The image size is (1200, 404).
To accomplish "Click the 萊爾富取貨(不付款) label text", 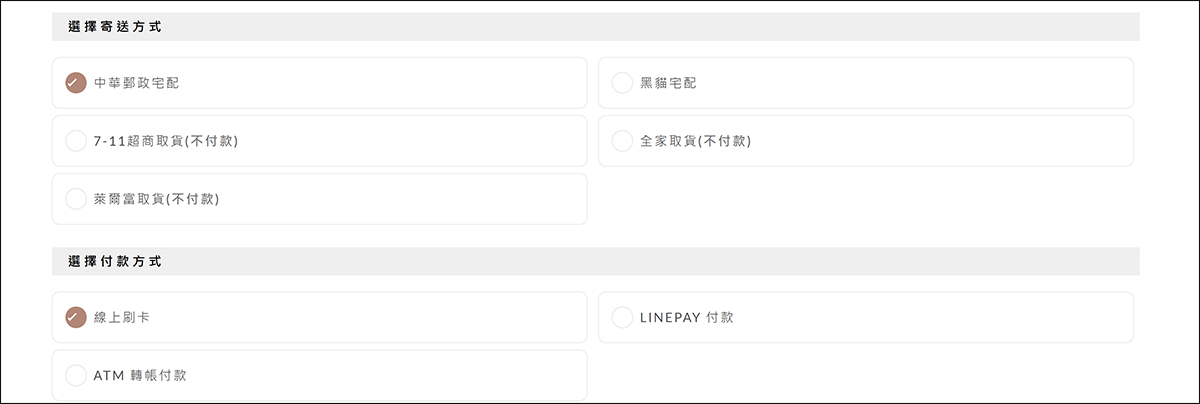I will 156,199.
